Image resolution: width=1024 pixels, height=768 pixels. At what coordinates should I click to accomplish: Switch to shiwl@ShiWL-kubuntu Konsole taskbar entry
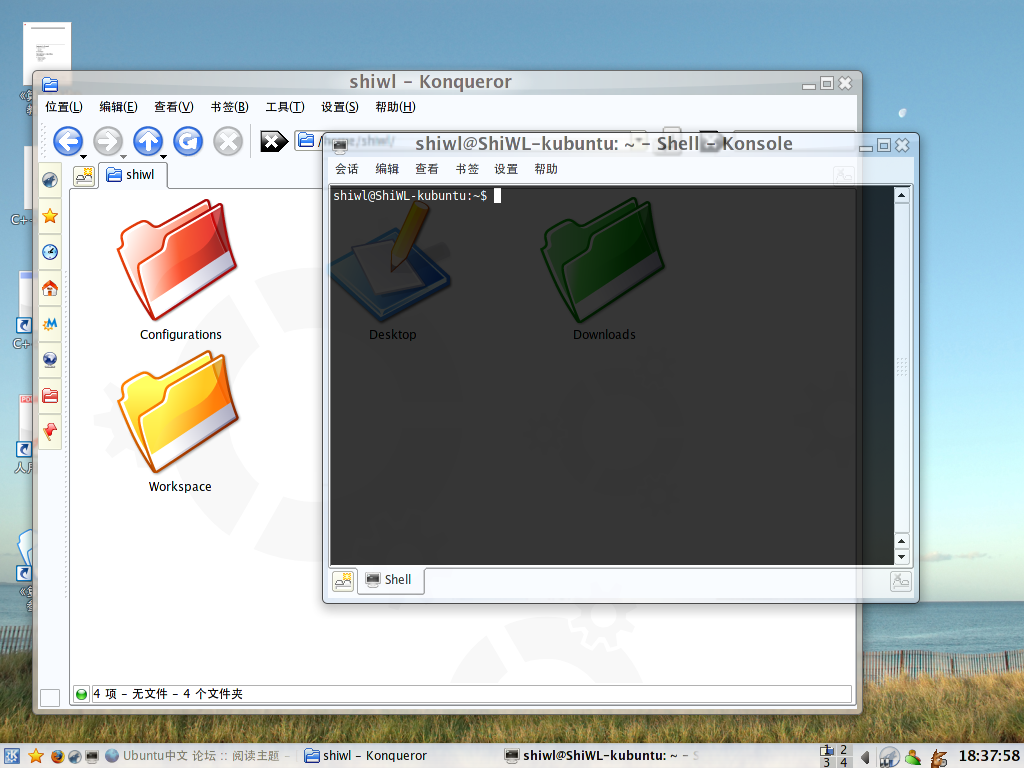(601, 756)
